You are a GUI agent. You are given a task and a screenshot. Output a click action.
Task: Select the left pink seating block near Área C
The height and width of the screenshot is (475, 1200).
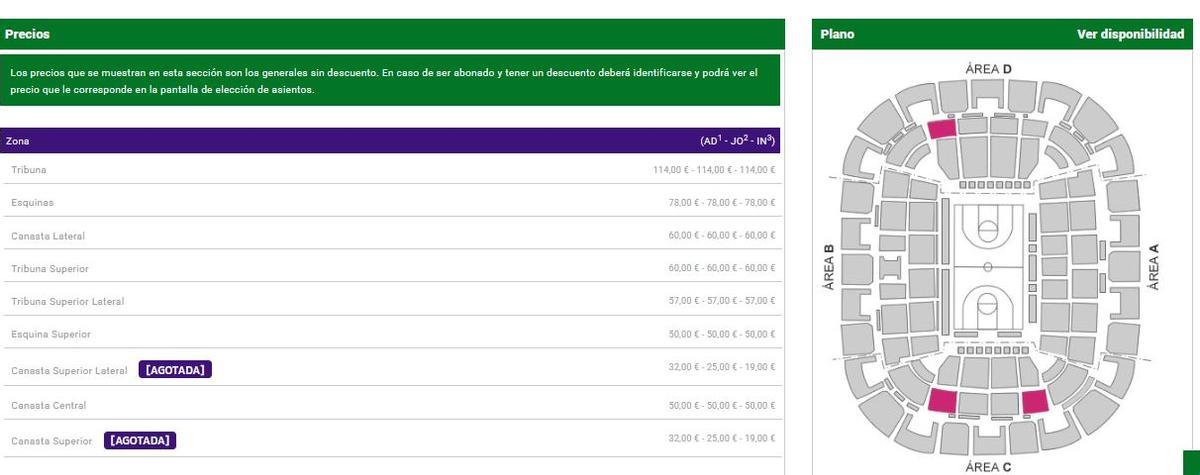coord(942,401)
